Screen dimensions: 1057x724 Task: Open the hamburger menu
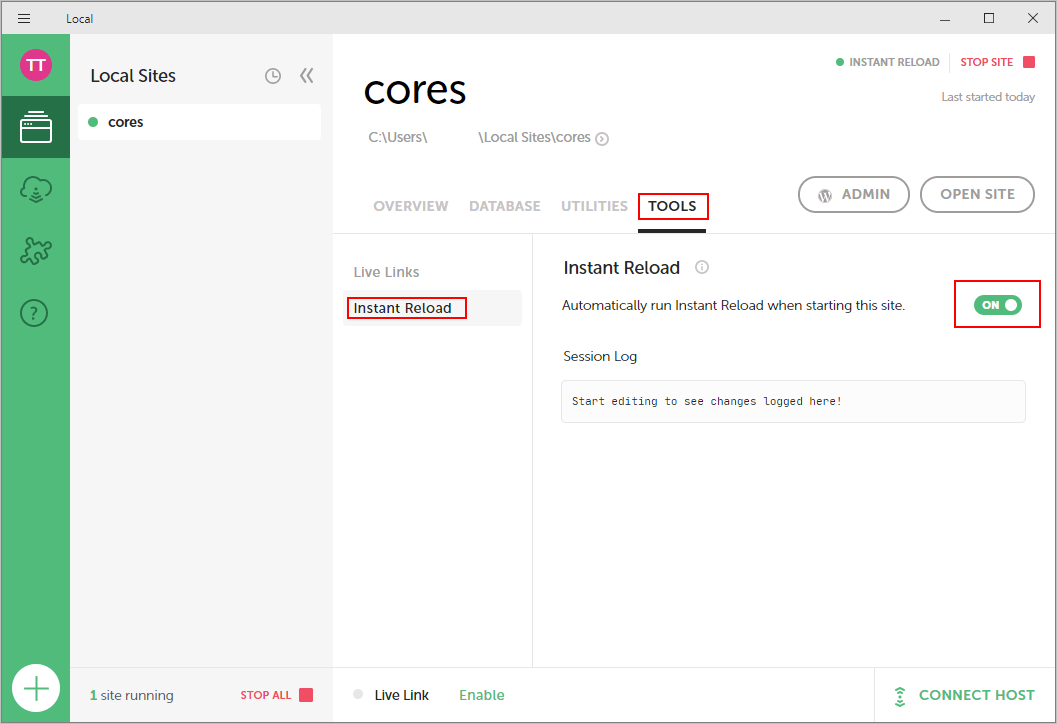pyautogui.click(x=24, y=18)
